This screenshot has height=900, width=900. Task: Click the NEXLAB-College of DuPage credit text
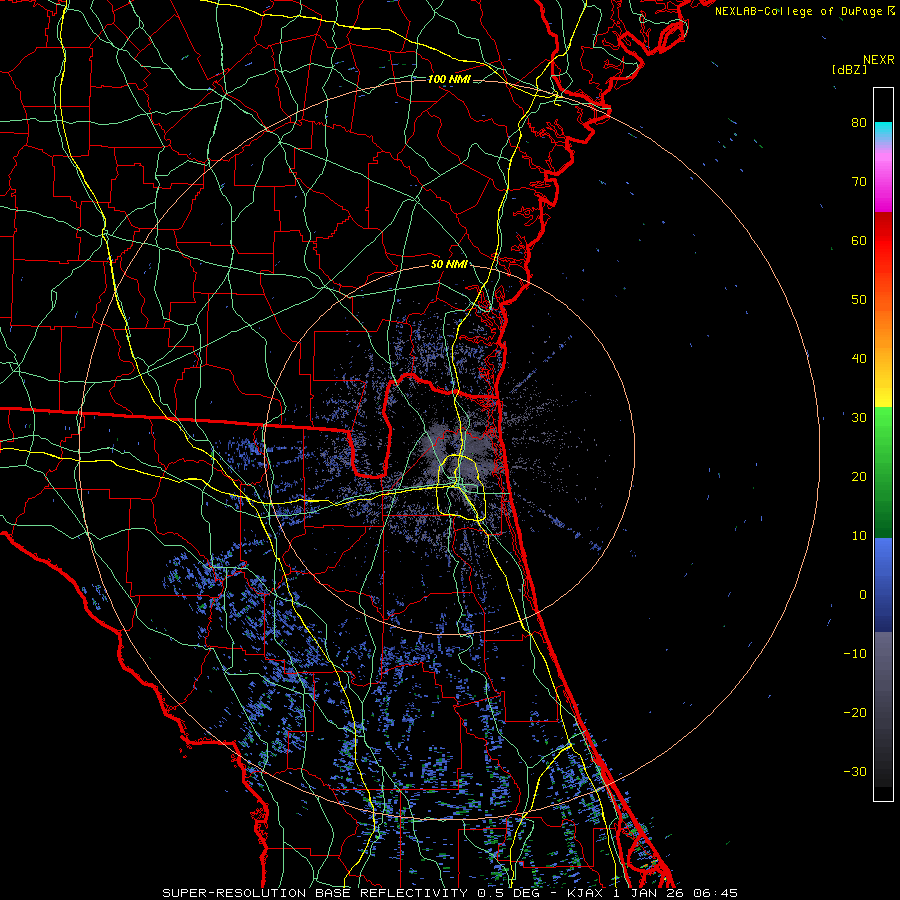click(798, 11)
